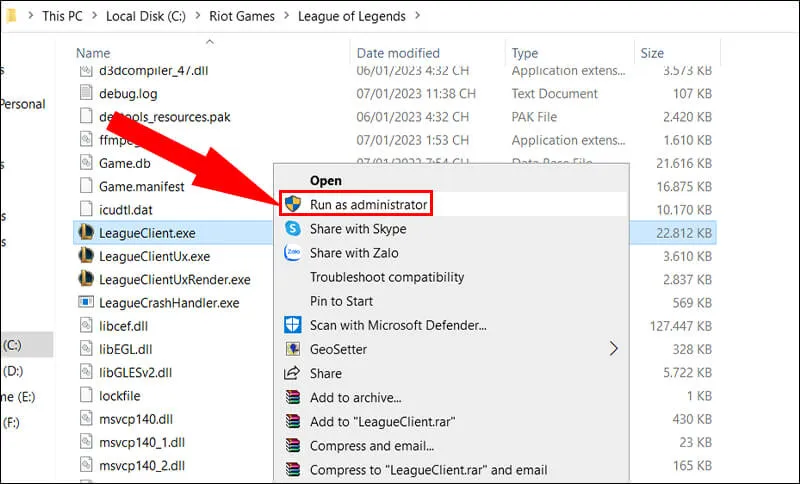Image resolution: width=800 pixels, height=484 pixels.
Task: Expand chevron after This PC in address bar
Action: click(x=94, y=16)
